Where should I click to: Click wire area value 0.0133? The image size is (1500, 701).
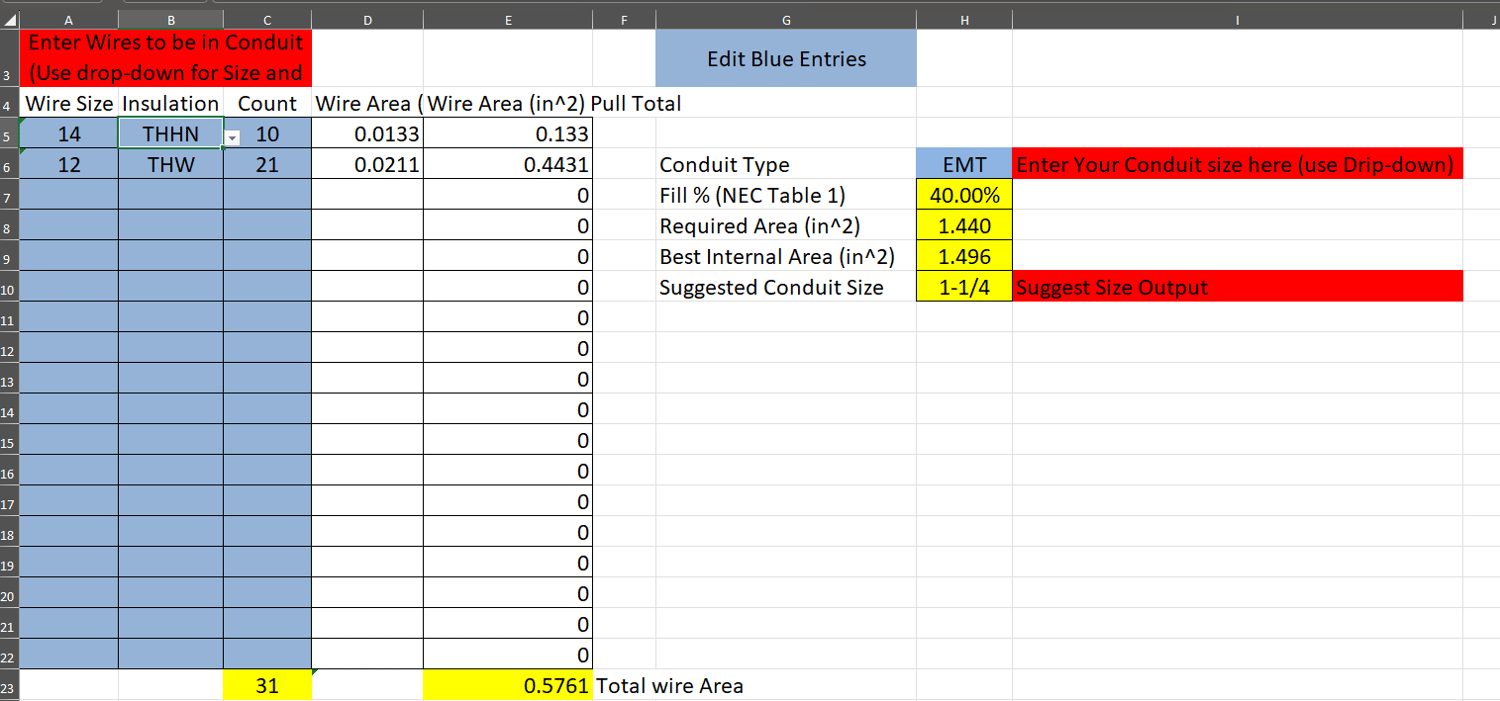point(367,134)
